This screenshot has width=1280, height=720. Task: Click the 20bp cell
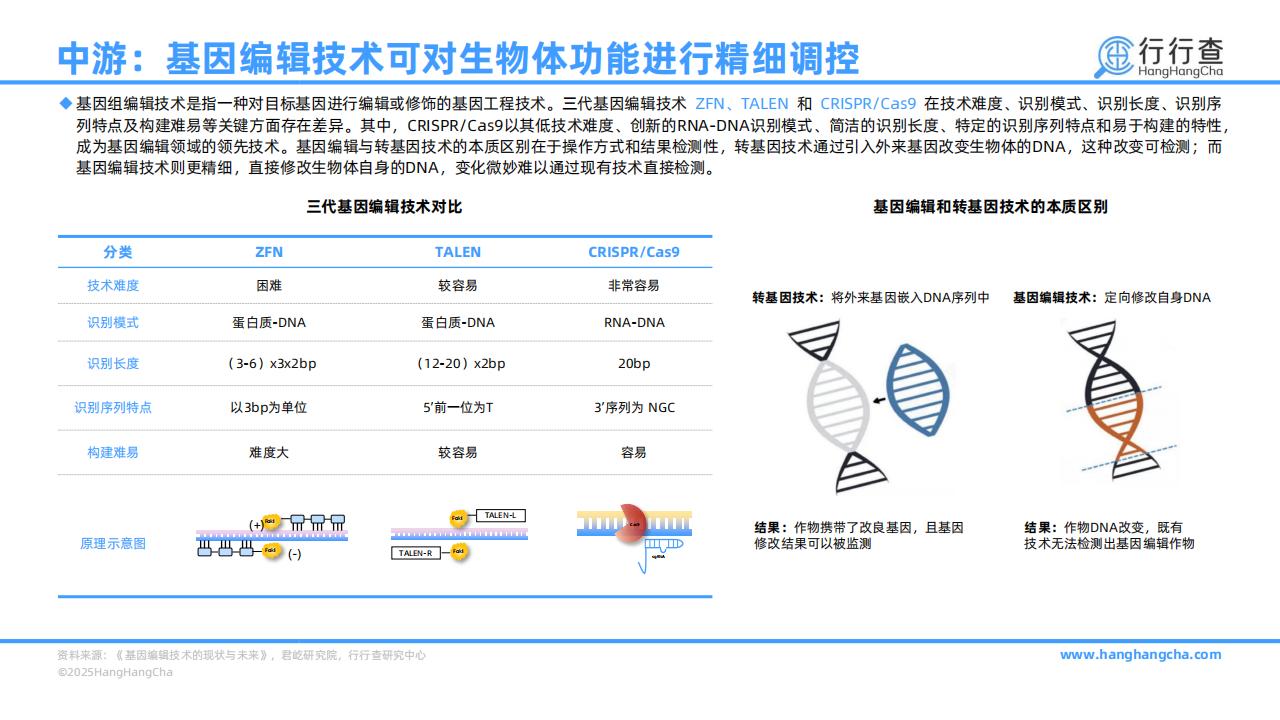pos(634,363)
